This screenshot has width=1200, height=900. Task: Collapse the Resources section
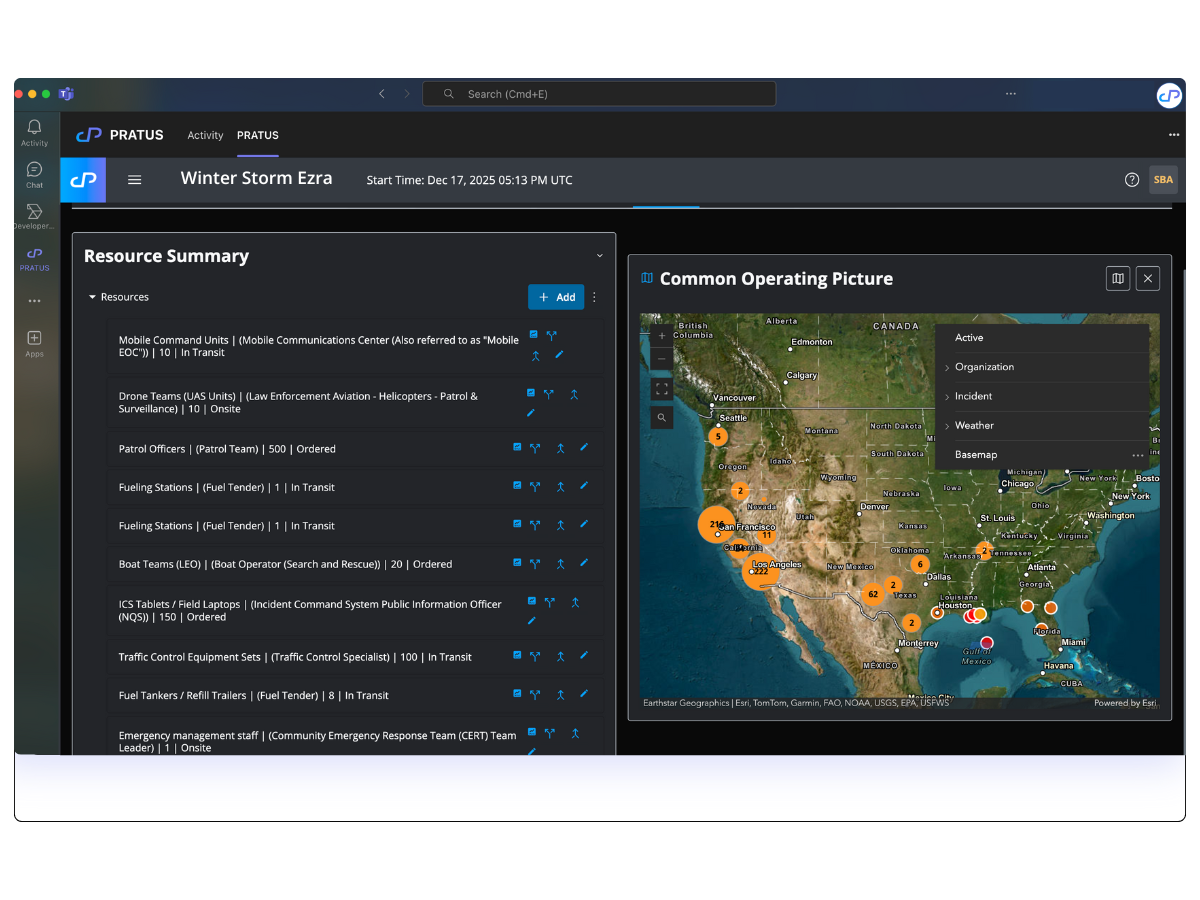point(93,296)
